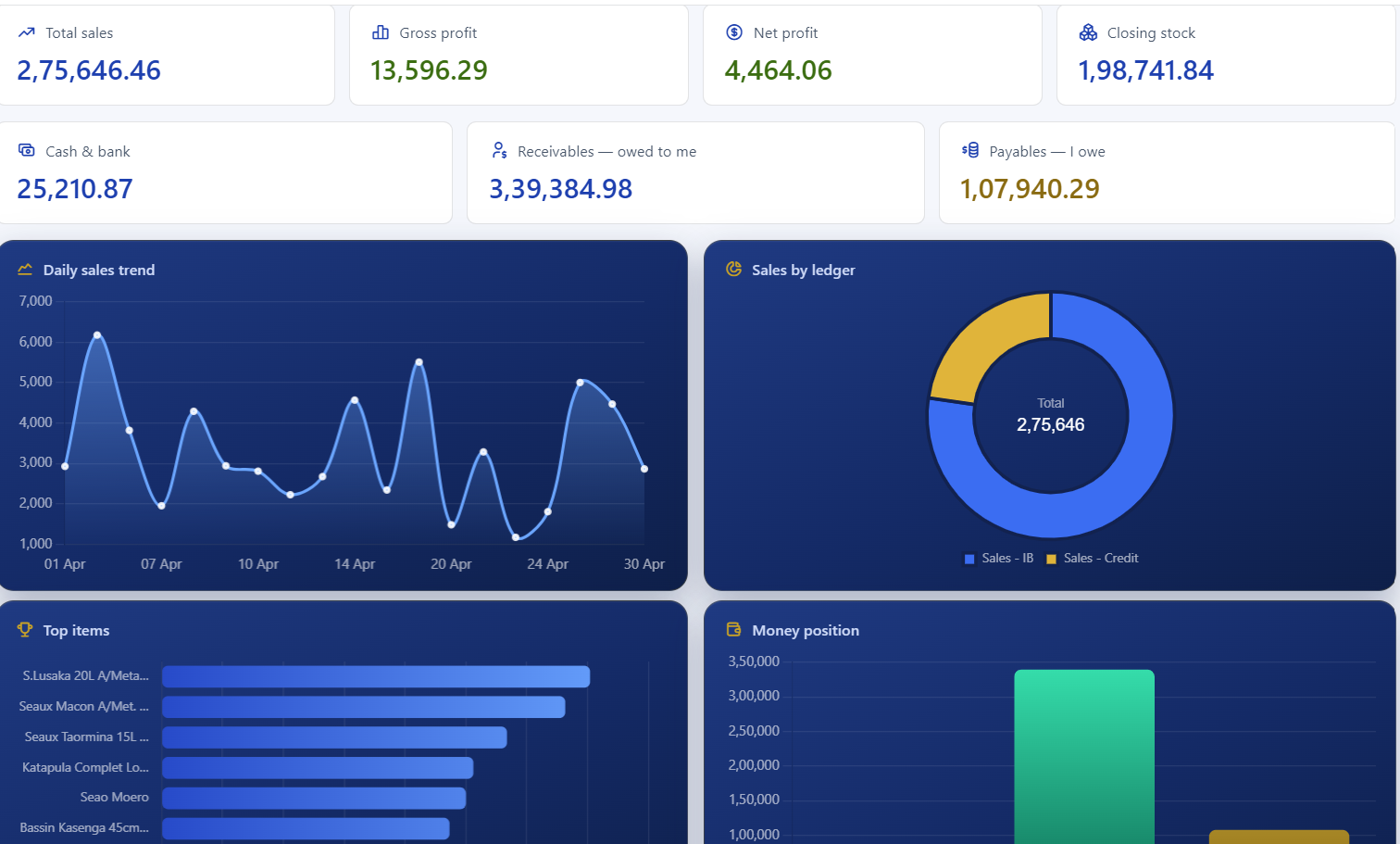The width and height of the screenshot is (1400, 844).
Task: Click the donut center total 2,75,646
Action: [1051, 425]
